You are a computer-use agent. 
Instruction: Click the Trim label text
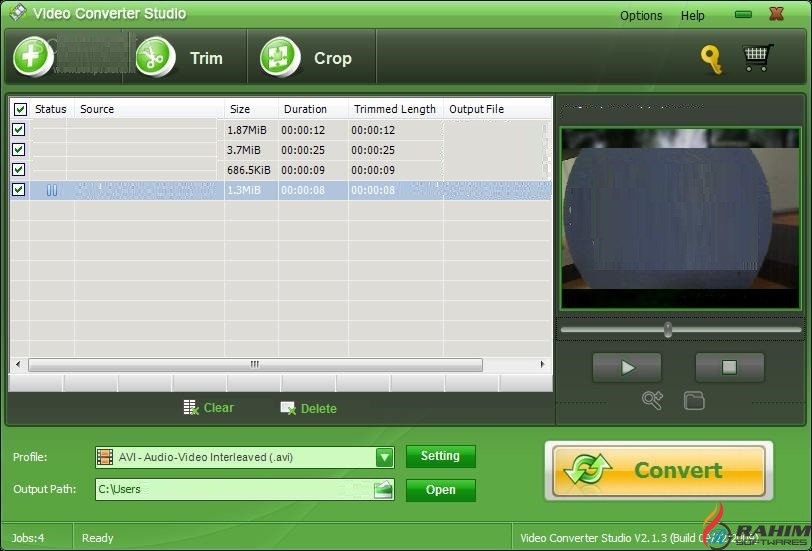click(x=206, y=58)
